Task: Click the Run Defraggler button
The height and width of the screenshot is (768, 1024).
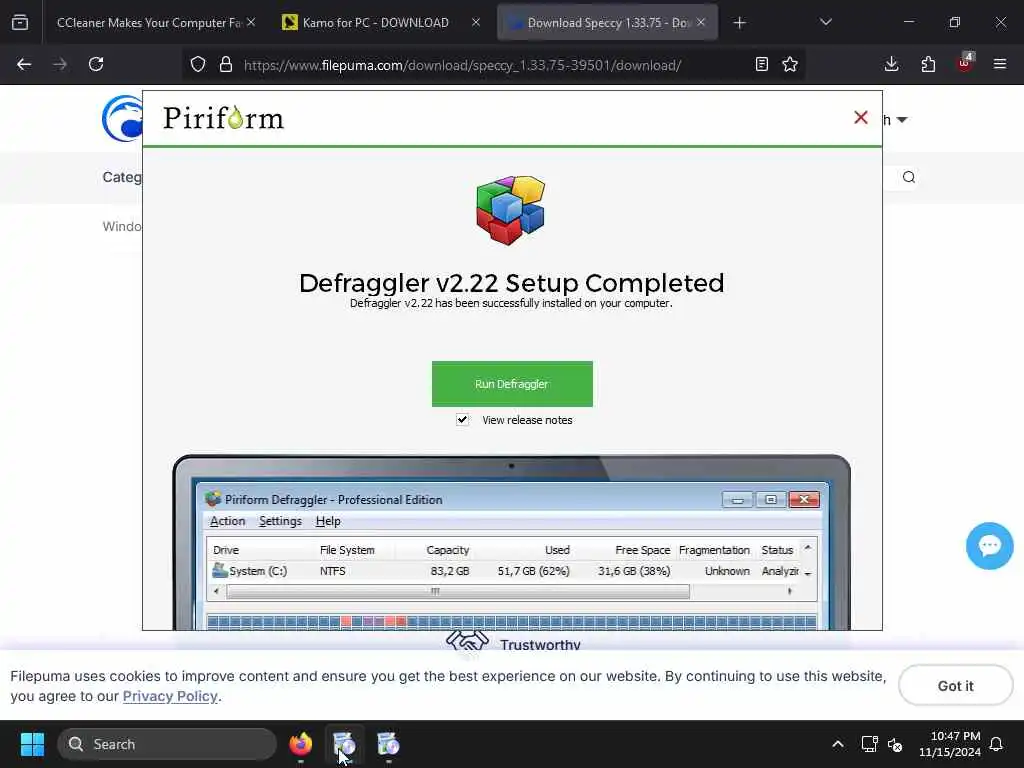Action: pyautogui.click(x=512, y=384)
